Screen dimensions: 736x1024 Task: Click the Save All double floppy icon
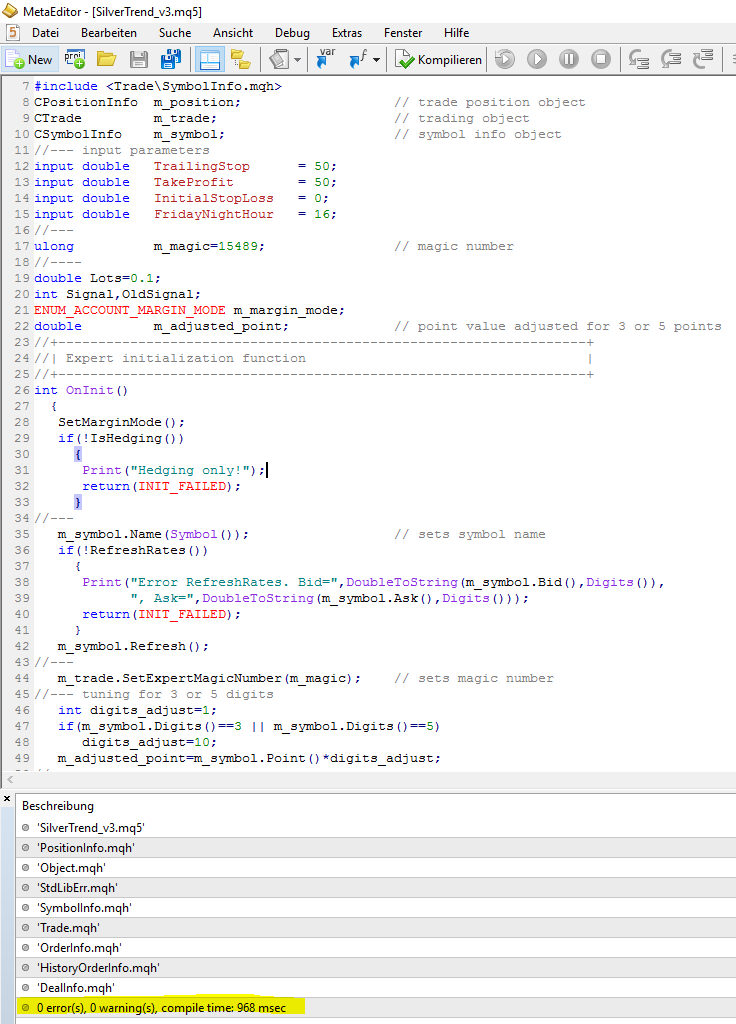pyautogui.click(x=171, y=59)
